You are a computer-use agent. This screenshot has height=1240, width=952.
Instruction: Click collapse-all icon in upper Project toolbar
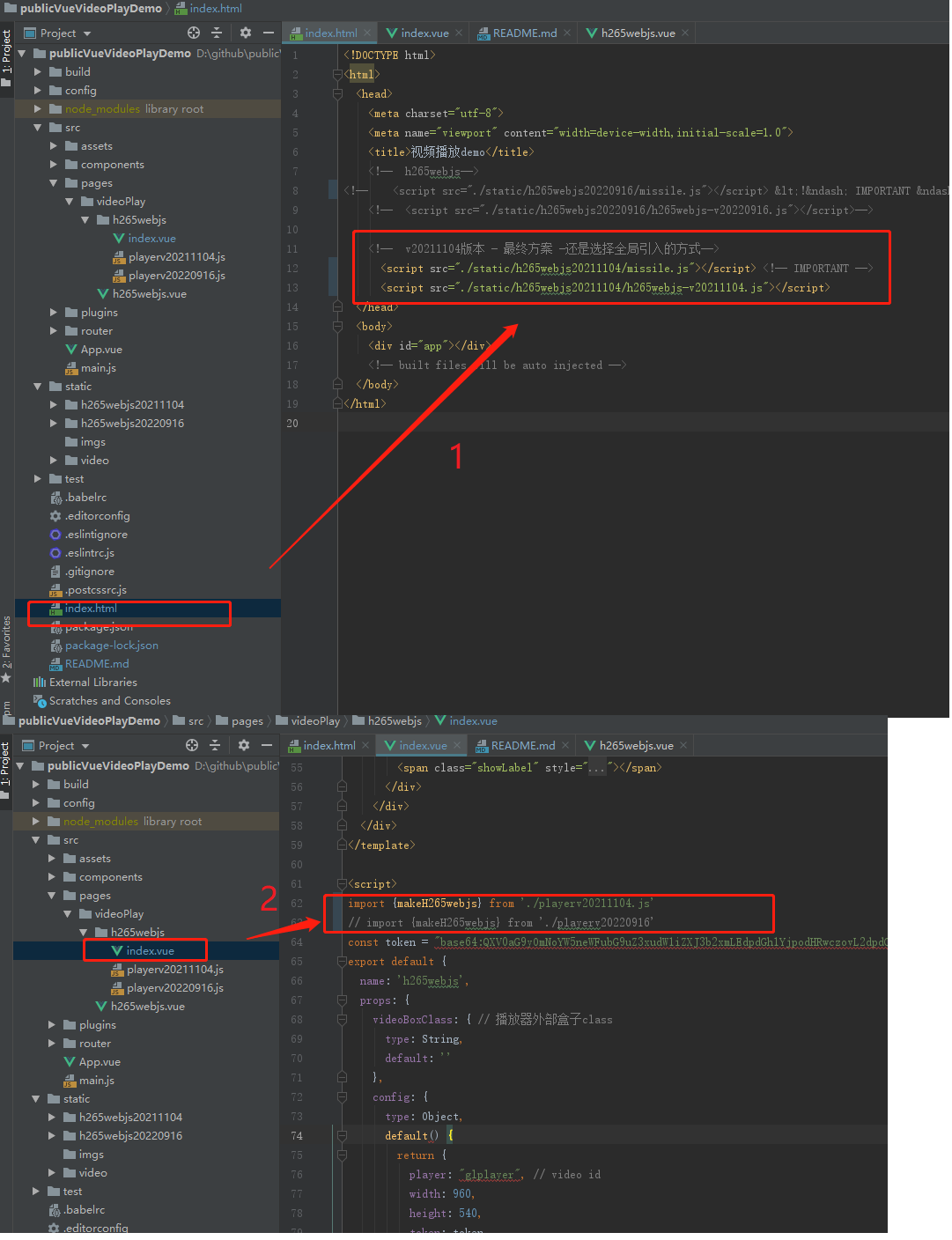click(x=217, y=33)
